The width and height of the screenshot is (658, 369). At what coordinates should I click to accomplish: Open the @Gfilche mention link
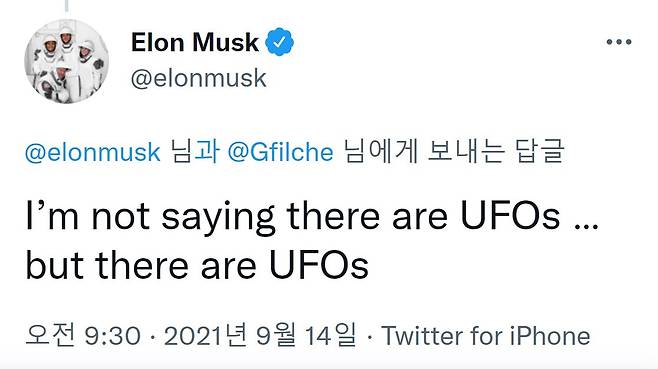pos(280,152)
